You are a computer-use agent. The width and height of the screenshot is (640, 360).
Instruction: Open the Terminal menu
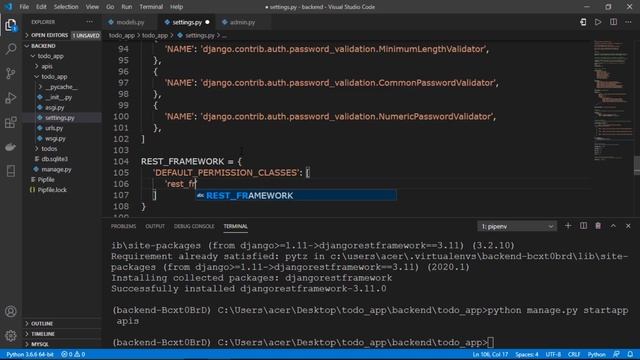(x=151, y=7)
